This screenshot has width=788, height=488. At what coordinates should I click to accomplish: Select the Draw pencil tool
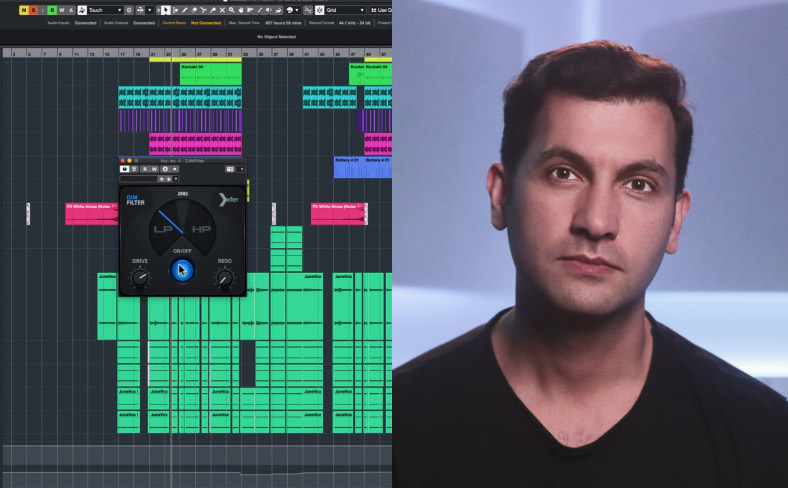[x=184, y=10]
